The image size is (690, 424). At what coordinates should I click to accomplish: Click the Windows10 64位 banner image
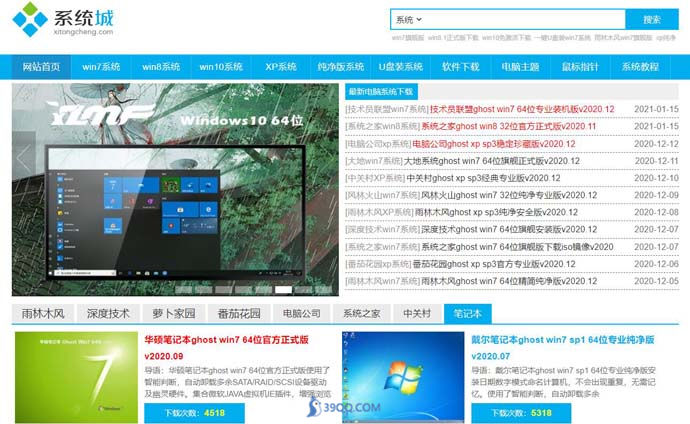pos(175,190)
